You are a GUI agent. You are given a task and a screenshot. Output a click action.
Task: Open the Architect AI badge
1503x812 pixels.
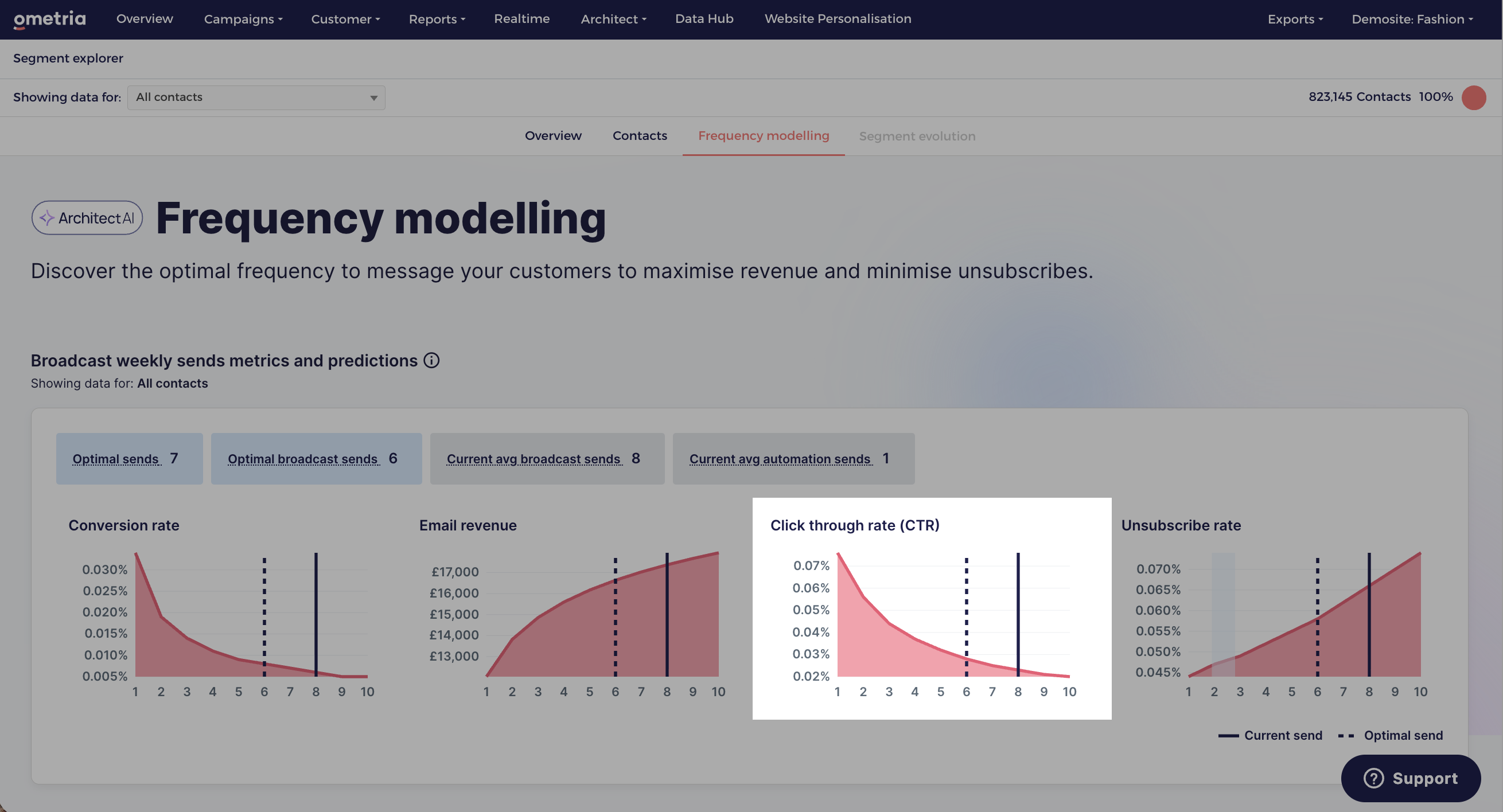click(87, 217)
